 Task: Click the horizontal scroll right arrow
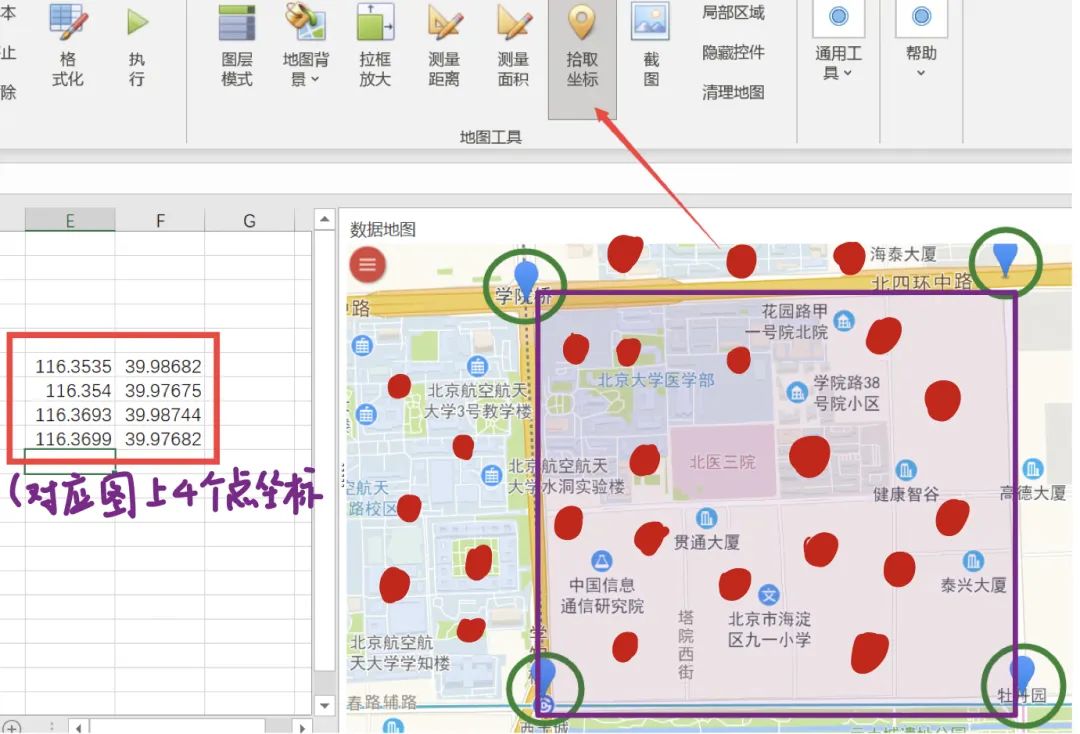tap(302, 727)
